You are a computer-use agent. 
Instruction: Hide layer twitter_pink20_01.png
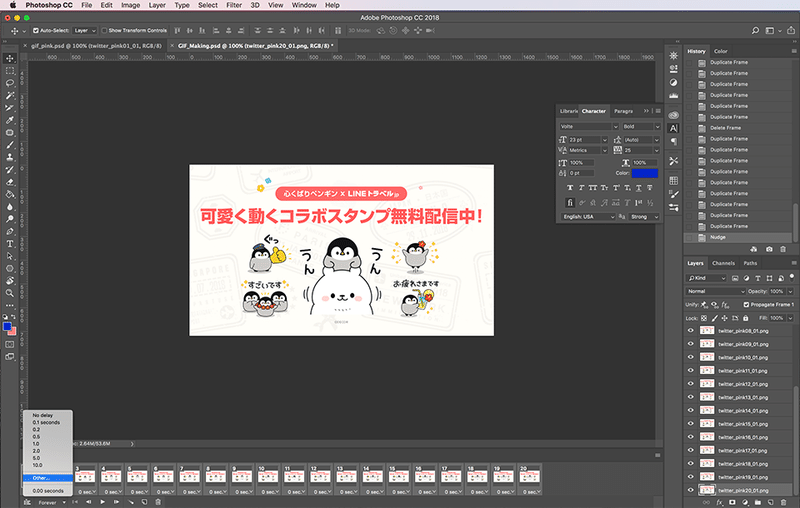(691, 490)
